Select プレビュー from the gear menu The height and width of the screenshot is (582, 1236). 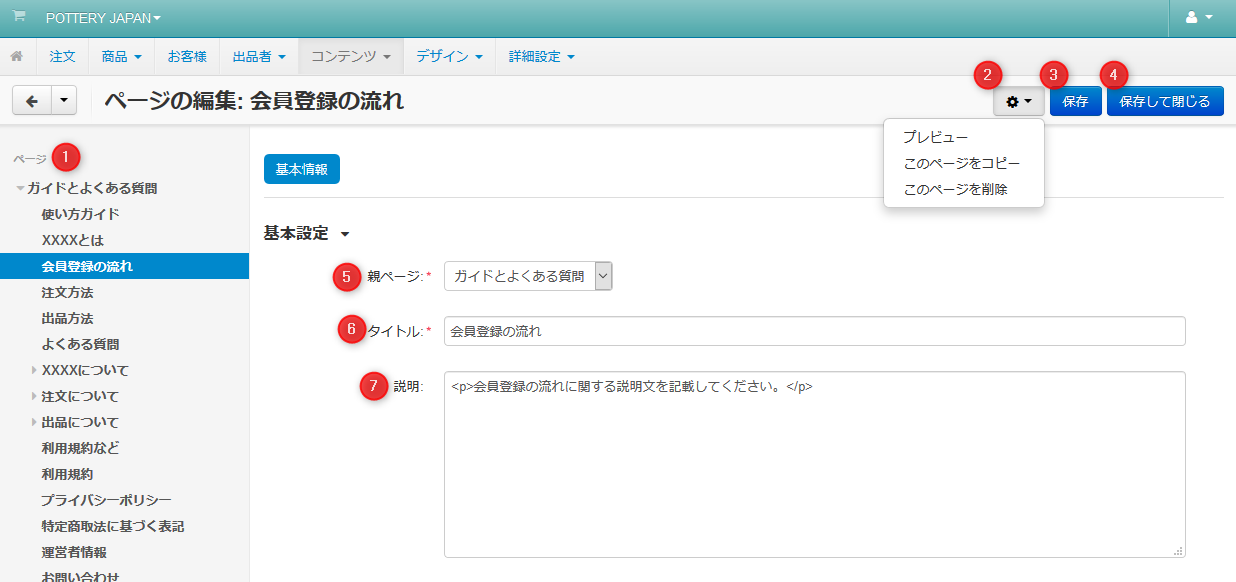pyautogui.click(x=935, y=137)
